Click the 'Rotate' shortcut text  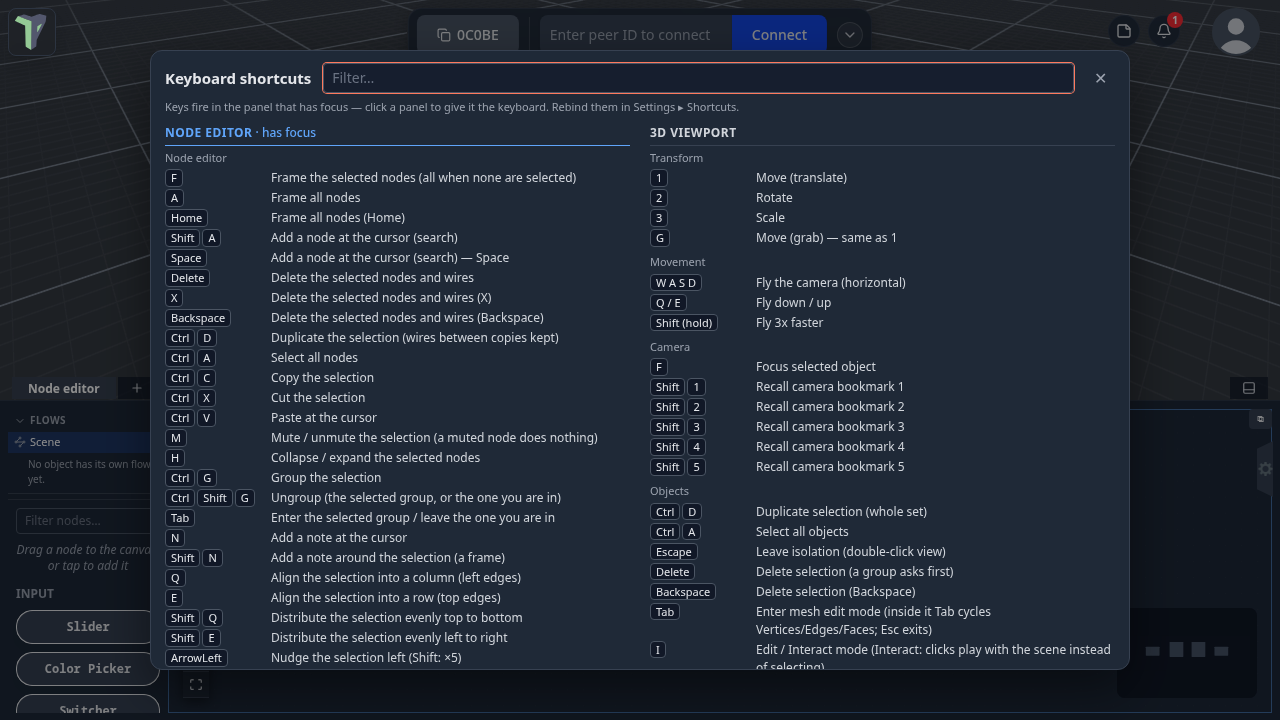[774, 198]
